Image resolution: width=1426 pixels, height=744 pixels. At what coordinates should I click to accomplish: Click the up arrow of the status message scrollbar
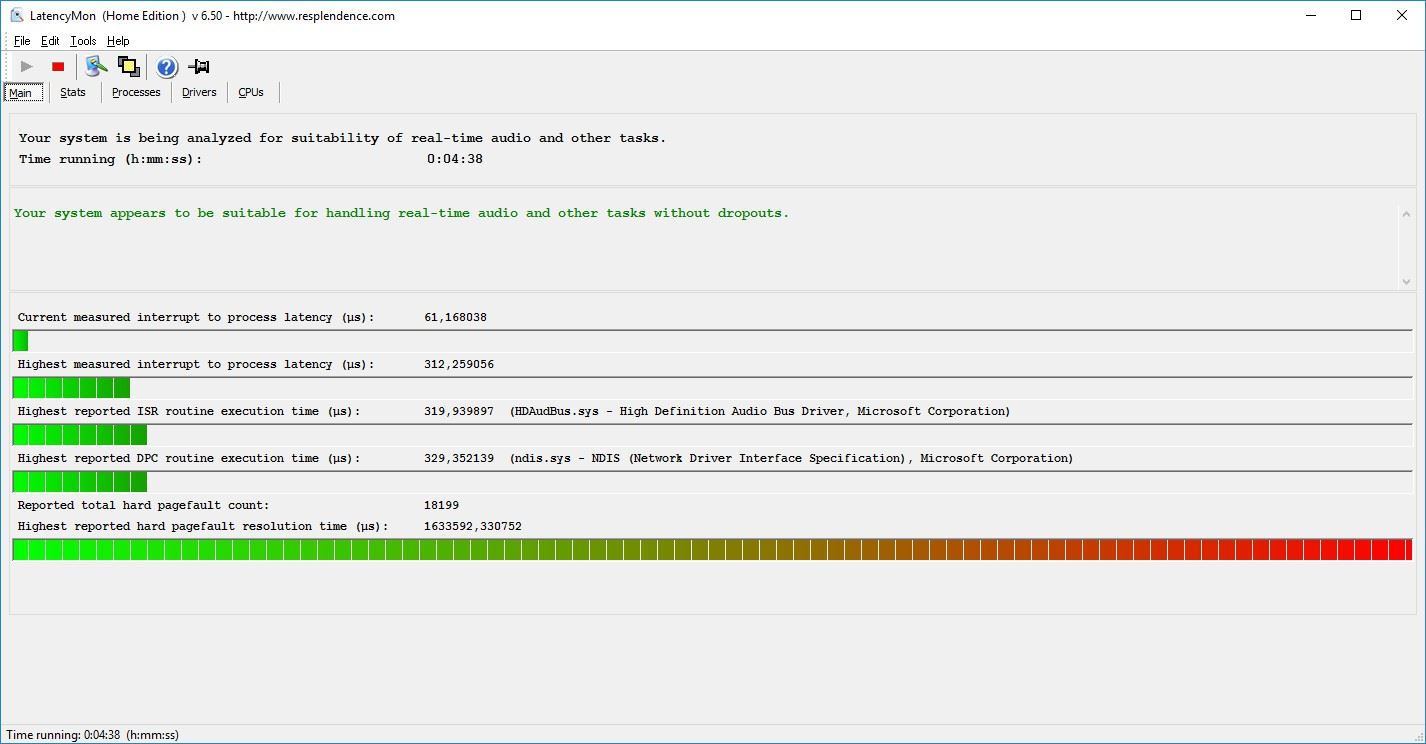(1406, 214)
